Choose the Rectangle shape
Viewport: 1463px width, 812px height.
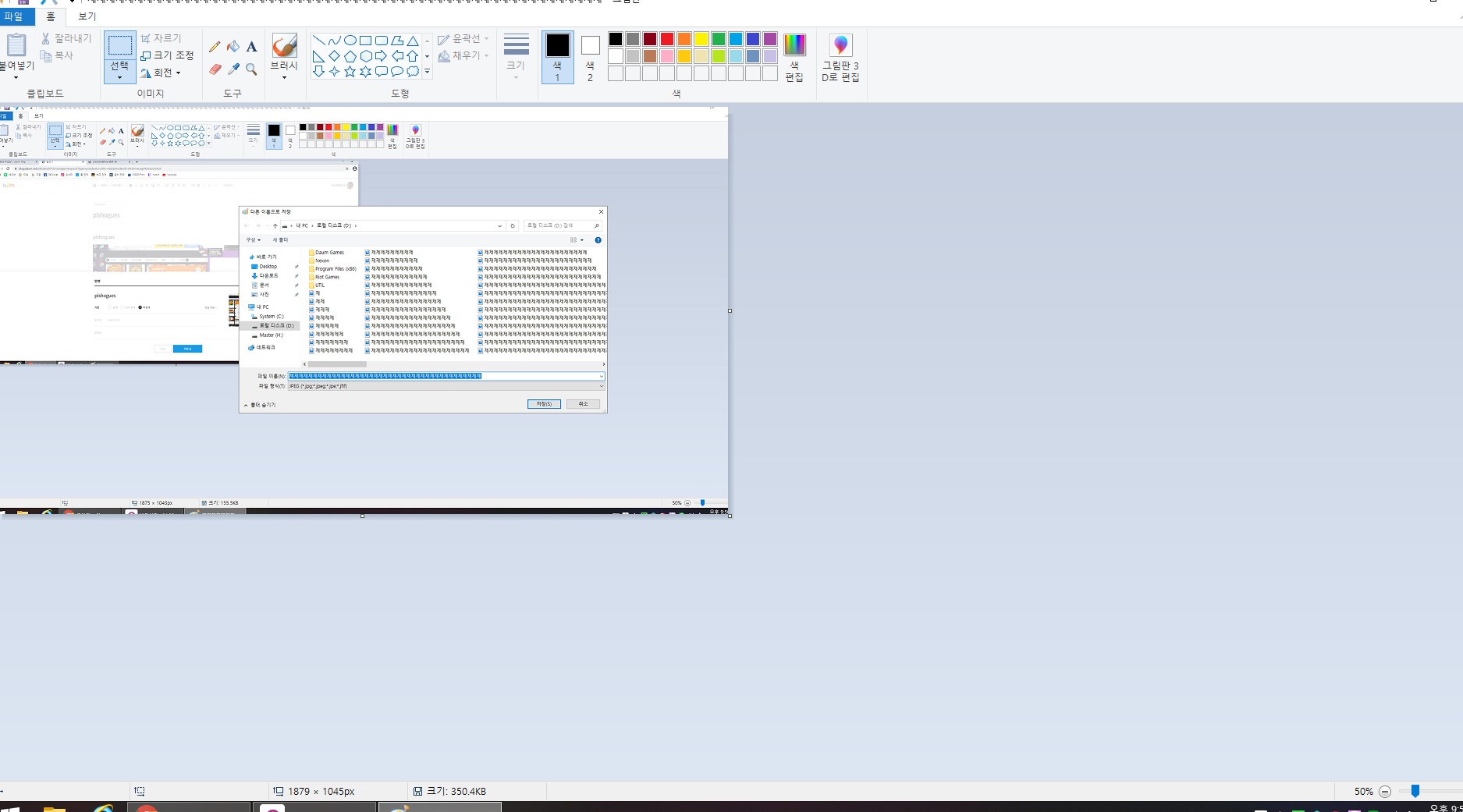tap(365, 41)
